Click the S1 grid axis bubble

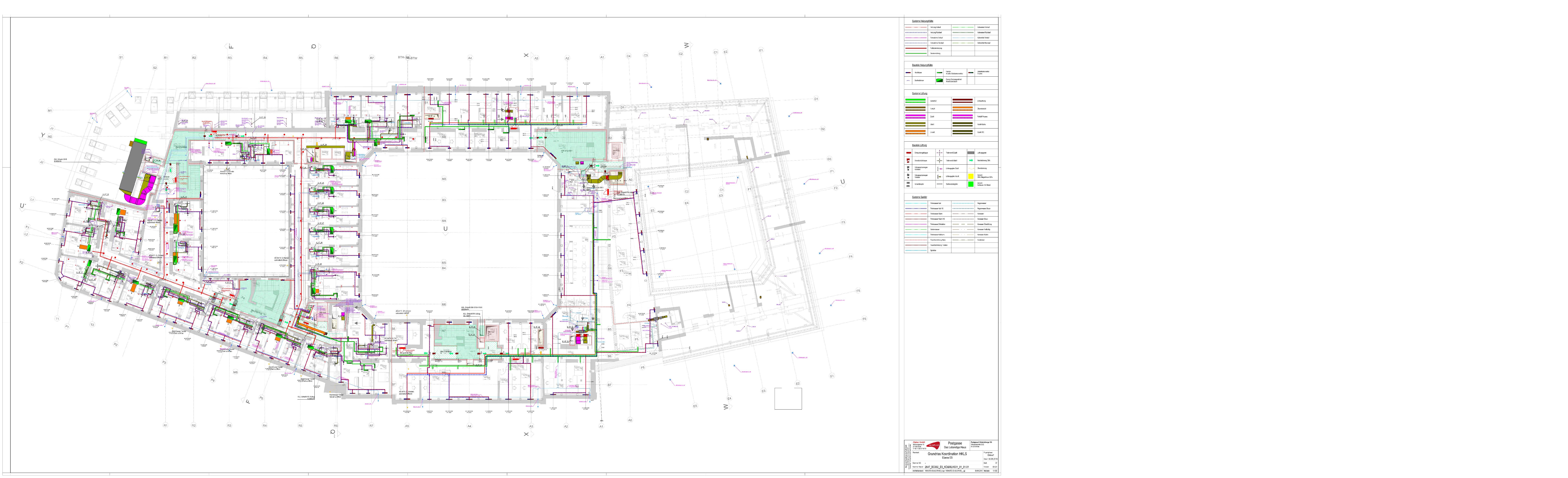pyautogui.click(x=121, y=57)
